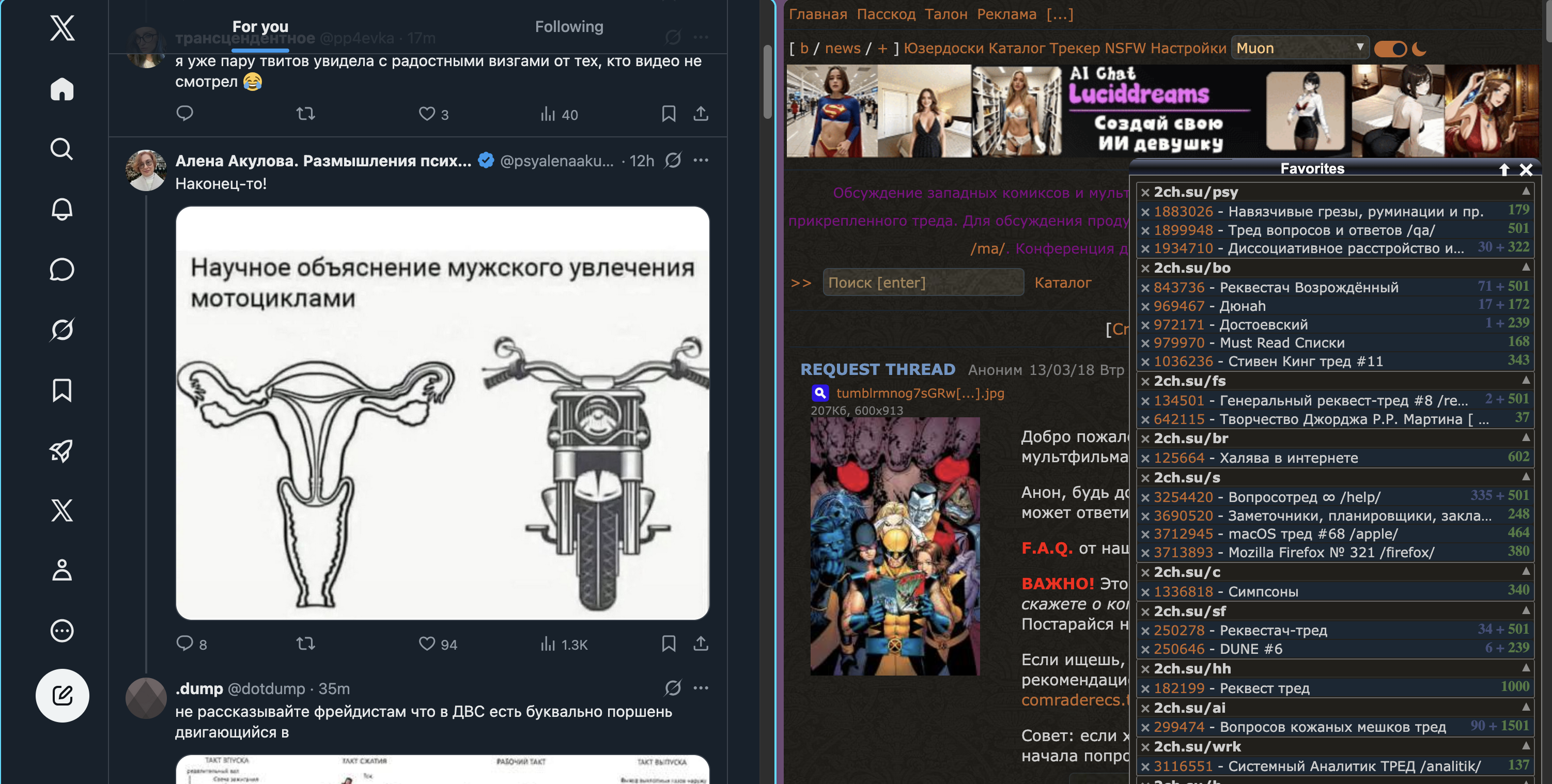Open the X logo home link
Screen dimensions: 1552x784
62,28
